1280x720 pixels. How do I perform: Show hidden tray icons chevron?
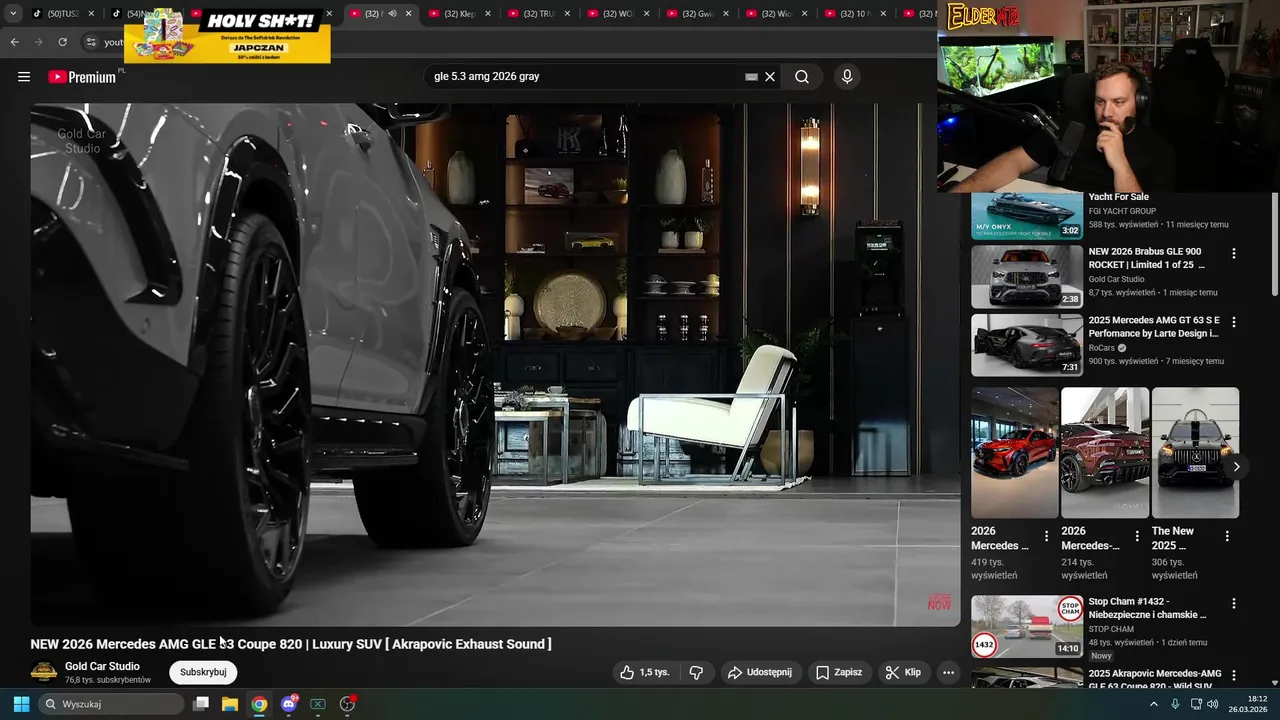tap(1154, 704)
